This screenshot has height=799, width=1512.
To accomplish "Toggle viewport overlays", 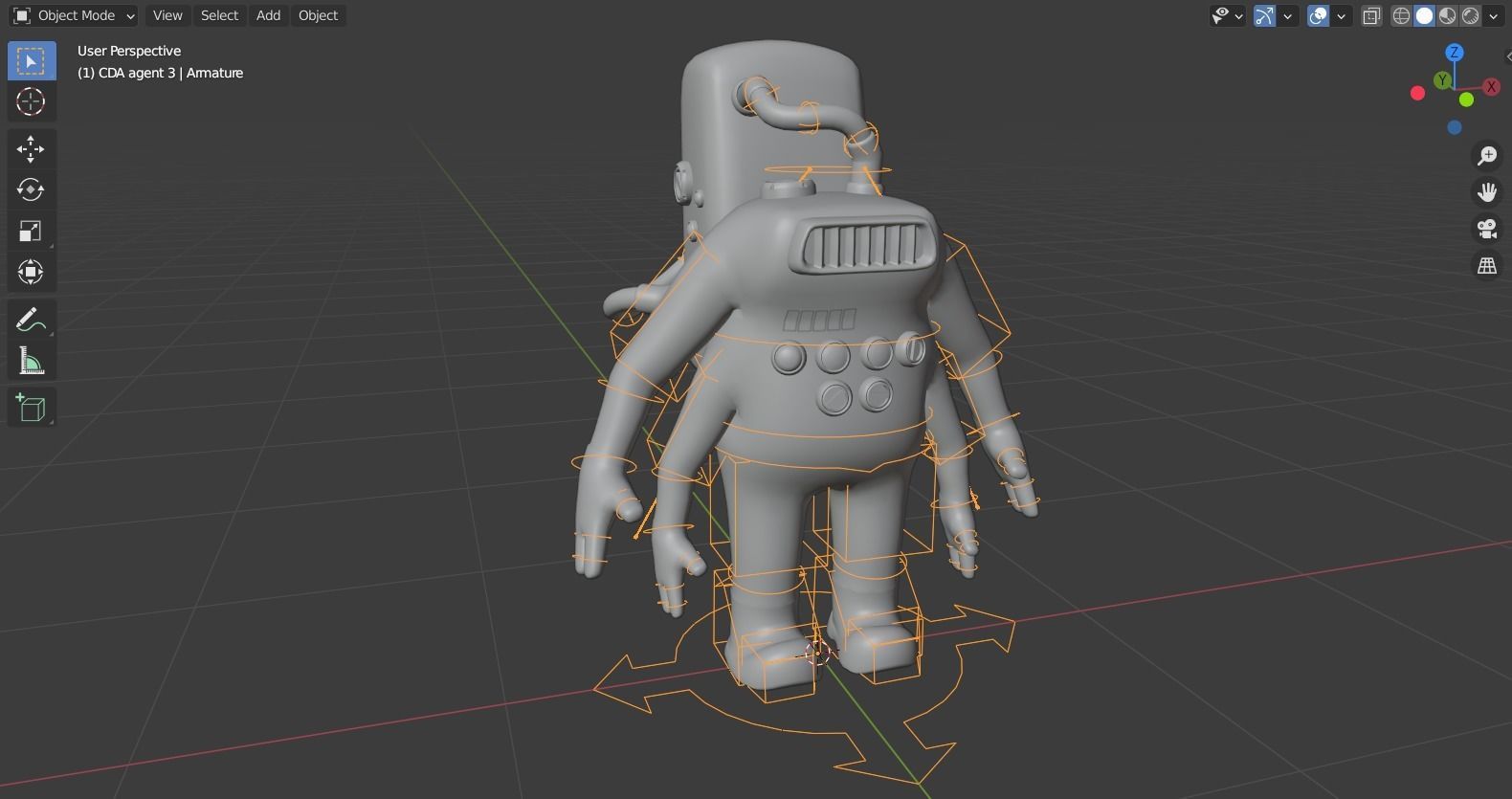I will 1318,15.
